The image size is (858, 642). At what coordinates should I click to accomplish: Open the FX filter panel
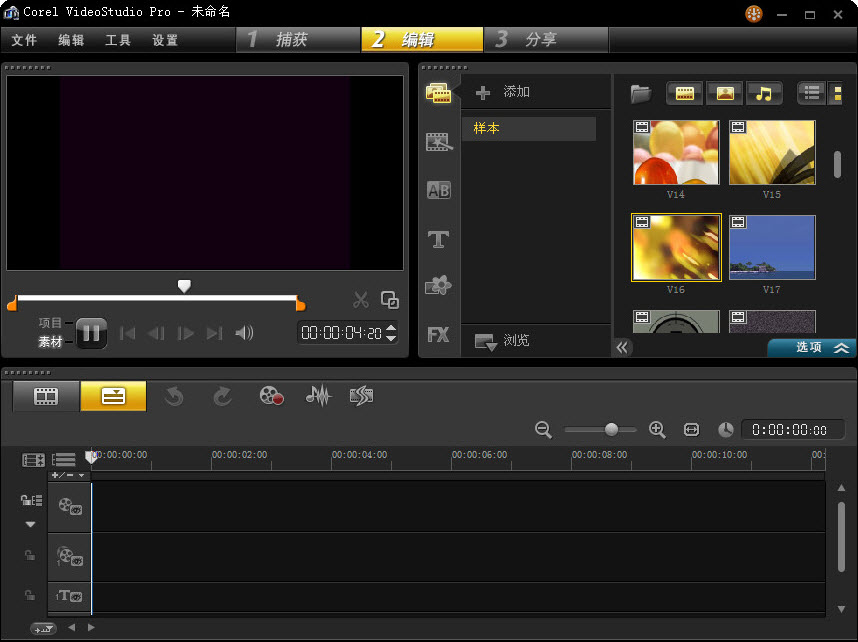(x=438, y=334)
